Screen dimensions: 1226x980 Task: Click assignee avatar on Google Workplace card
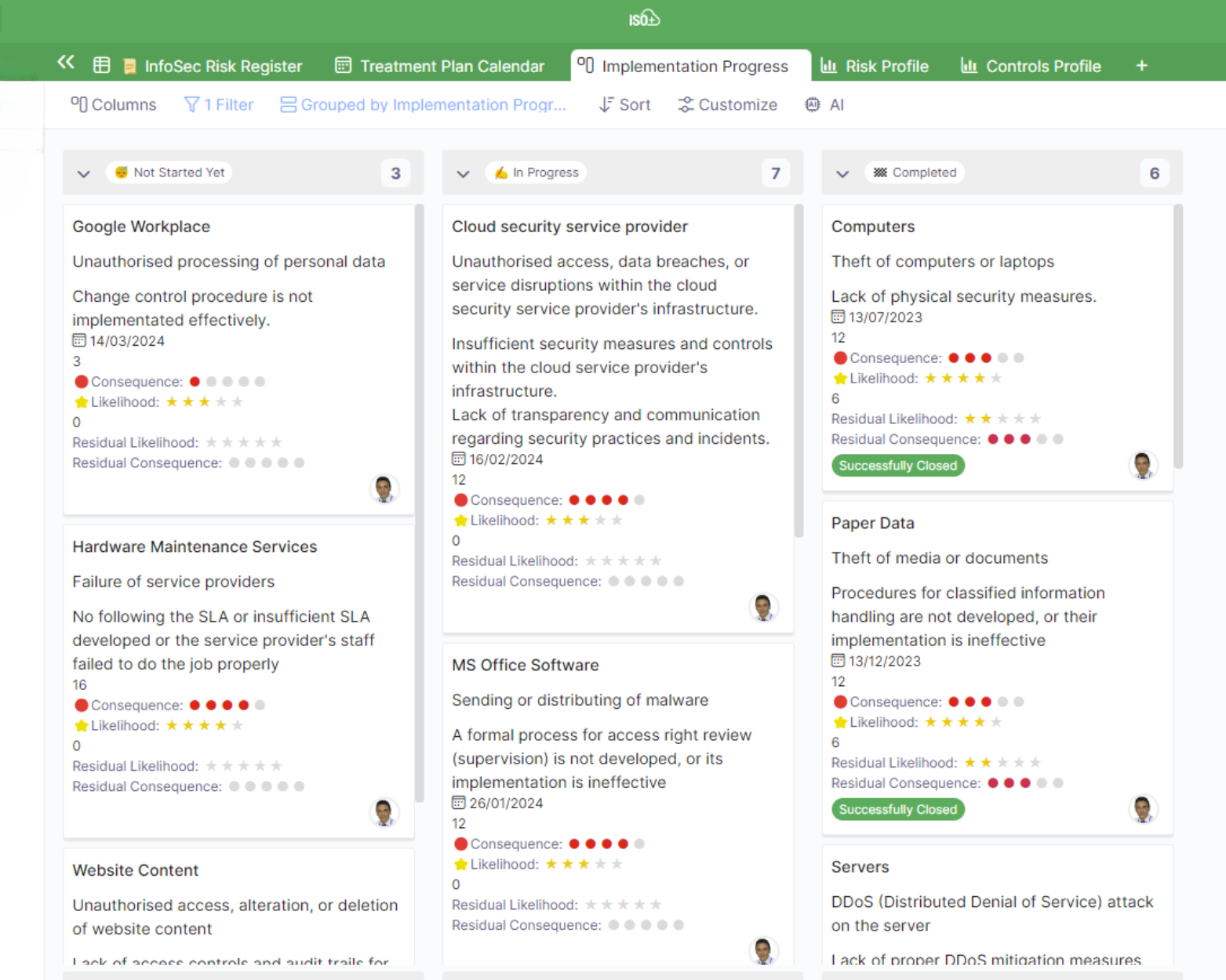click(384, 488)
